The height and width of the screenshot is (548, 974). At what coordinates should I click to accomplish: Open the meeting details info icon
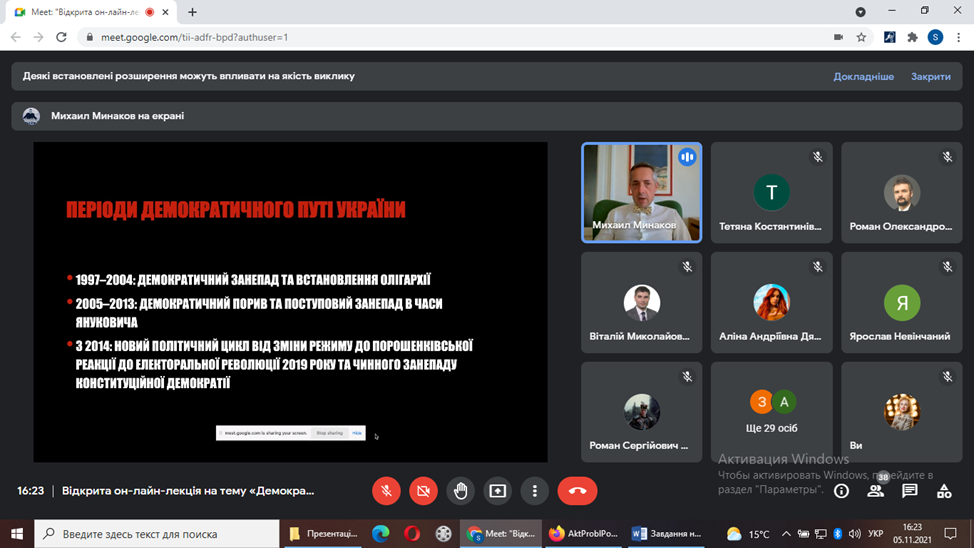[841, 491]
